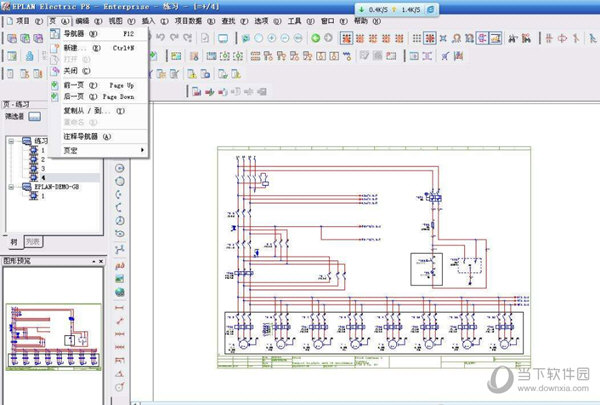Select the radius dimension tool icon
Image resolution: width=600 pixels, height=405 pixels.
coord(120,387)
